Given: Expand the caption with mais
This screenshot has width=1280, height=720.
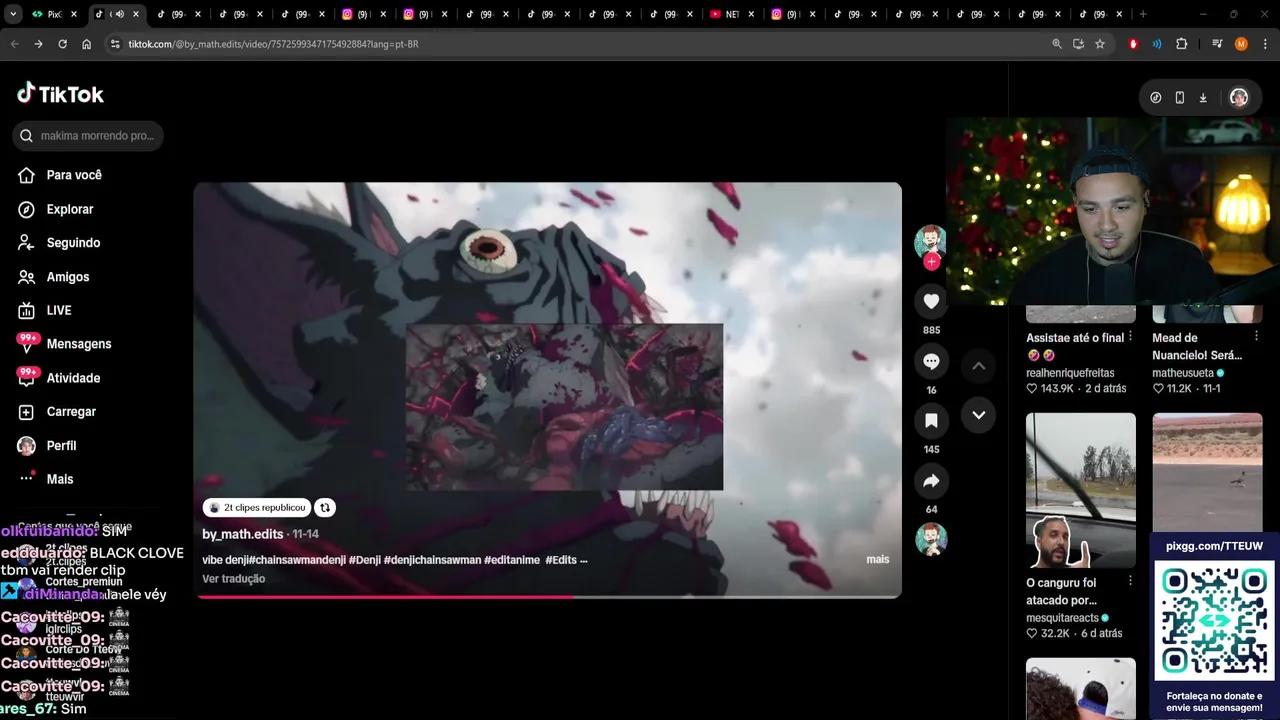Looking at the screenshot, I should (x=877, y=559).
